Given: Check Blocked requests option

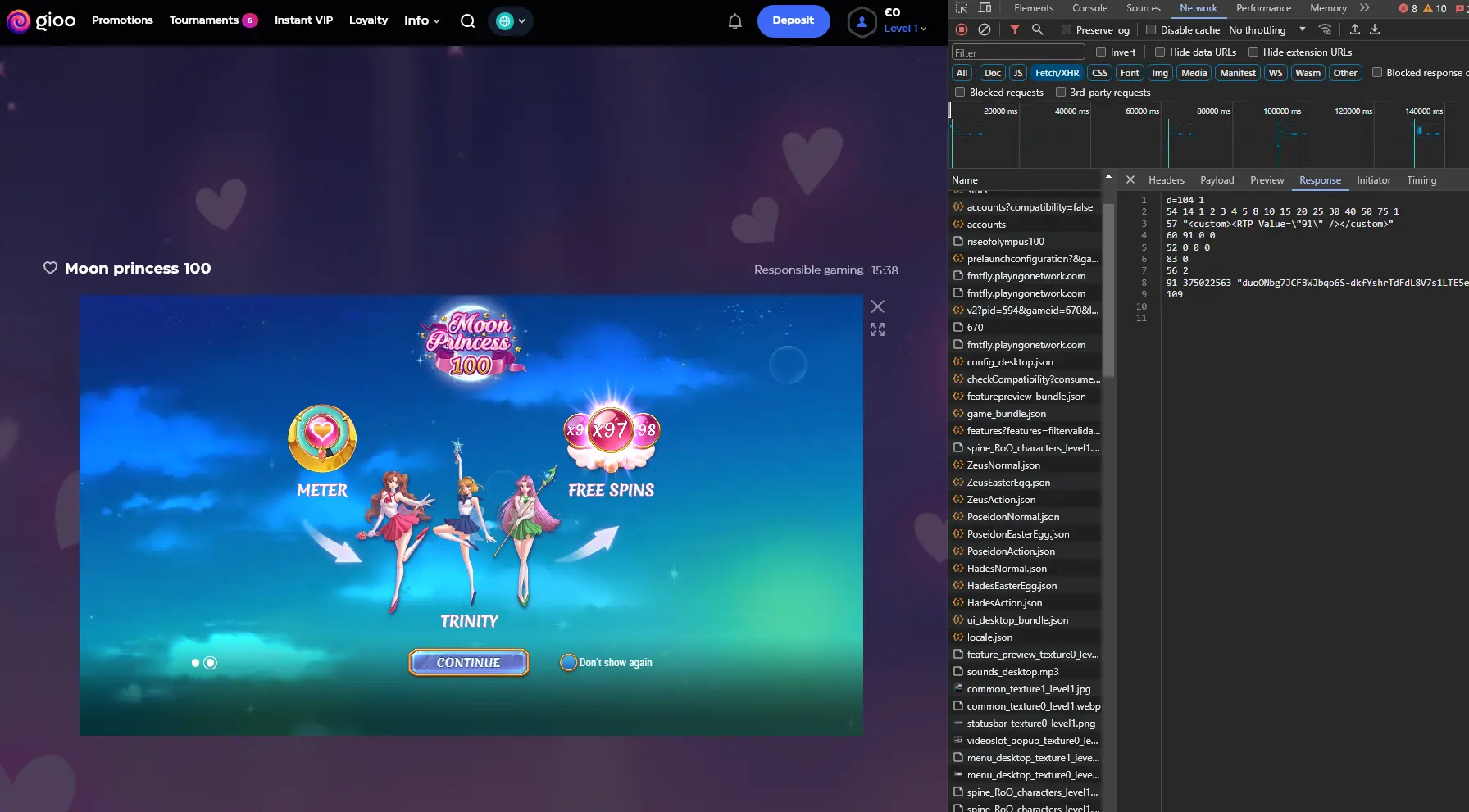Looking at the screenshot, I should tap(960, 92).
